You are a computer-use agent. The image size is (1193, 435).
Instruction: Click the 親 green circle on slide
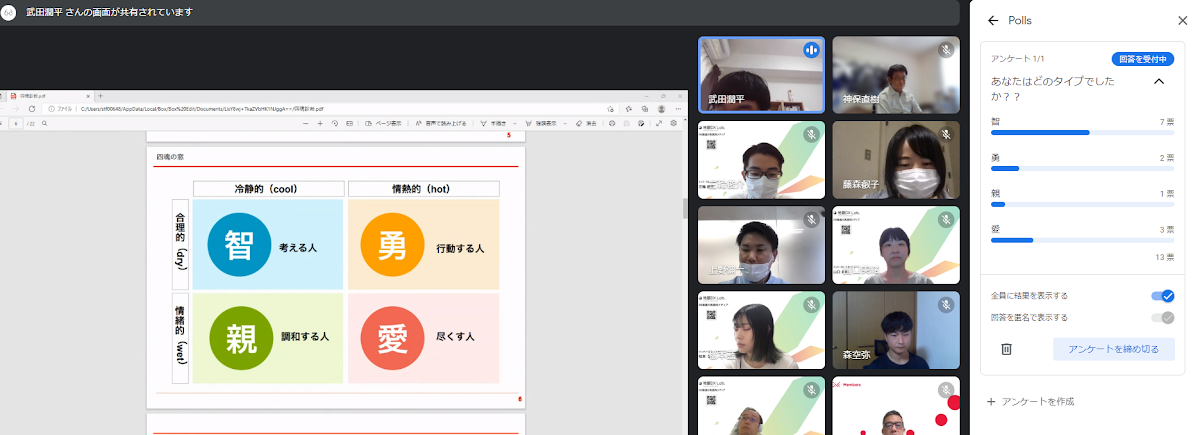(239, 338)
